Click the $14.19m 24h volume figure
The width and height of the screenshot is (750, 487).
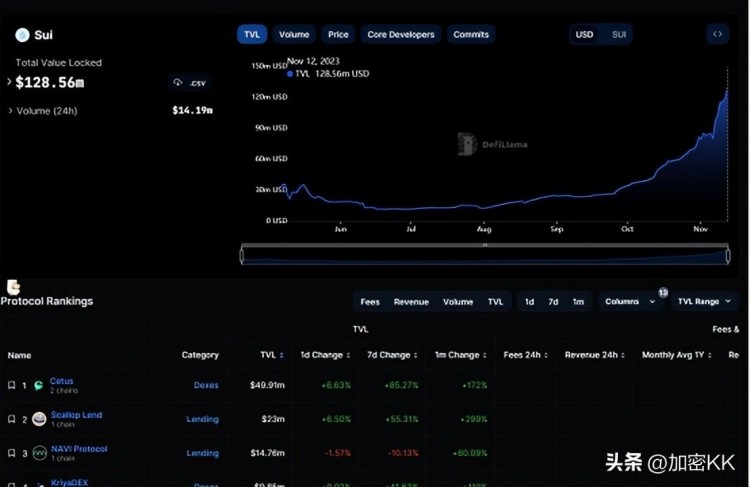192,111
